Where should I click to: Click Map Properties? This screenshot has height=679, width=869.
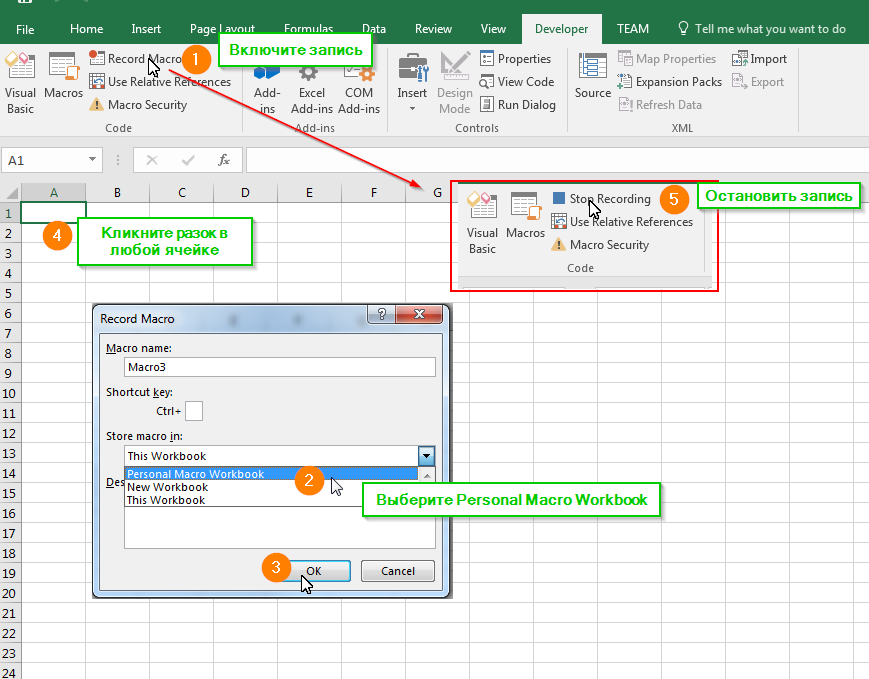pyautogui.click(x=667, y=58)
